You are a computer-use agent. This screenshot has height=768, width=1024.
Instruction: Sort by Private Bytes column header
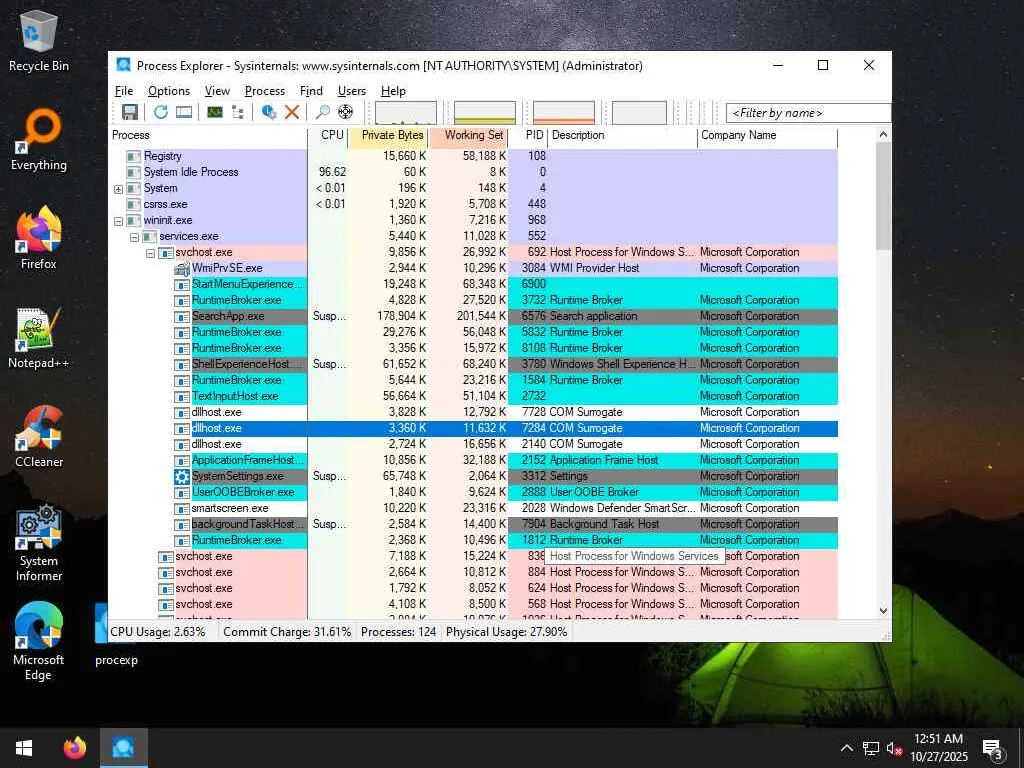point(389,135)
